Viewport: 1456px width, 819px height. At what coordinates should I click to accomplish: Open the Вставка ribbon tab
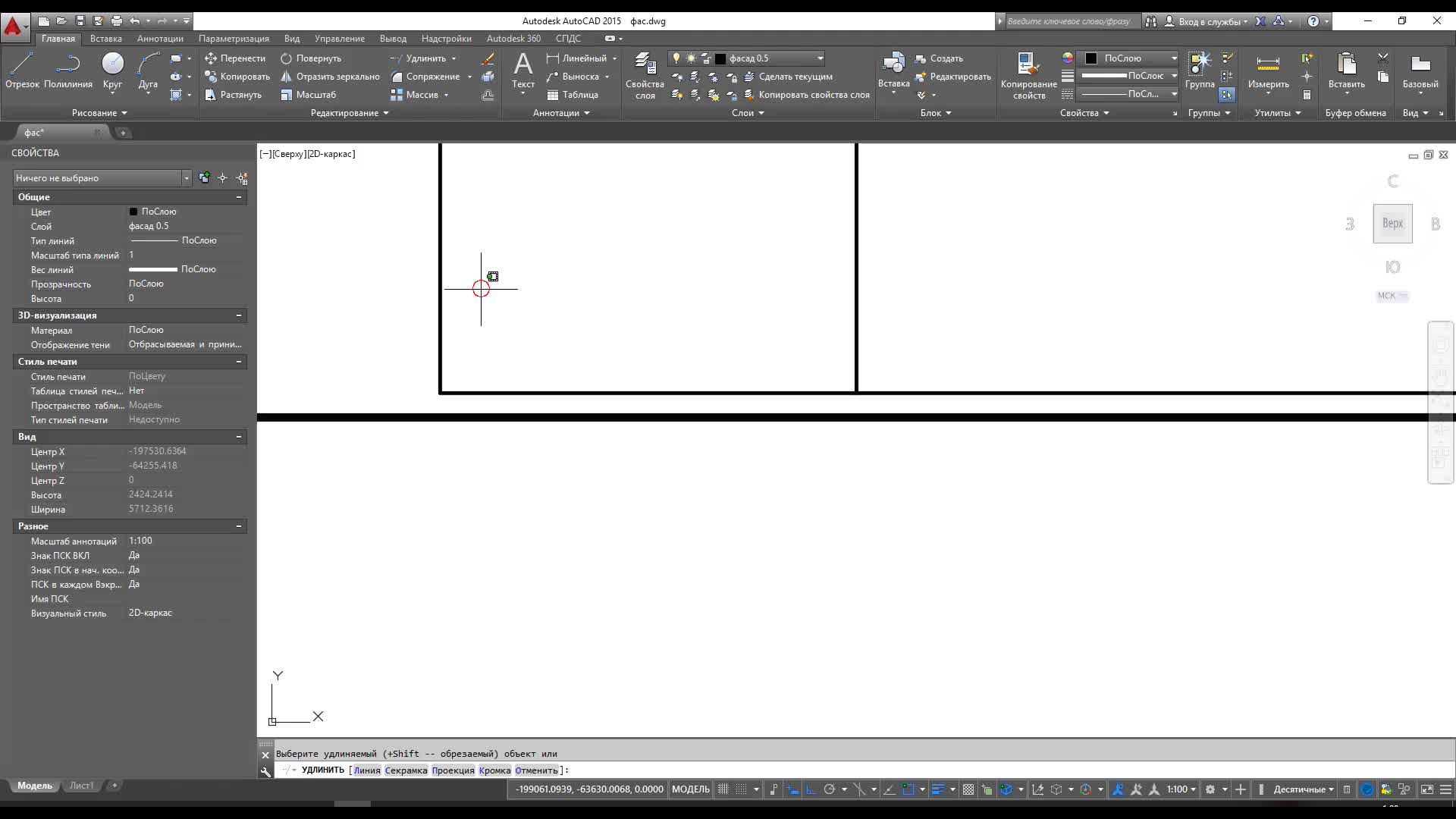coord(105,39)
